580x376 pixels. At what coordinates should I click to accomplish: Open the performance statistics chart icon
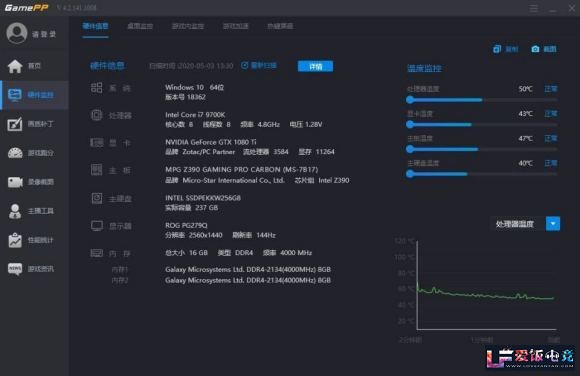(15, 240)
